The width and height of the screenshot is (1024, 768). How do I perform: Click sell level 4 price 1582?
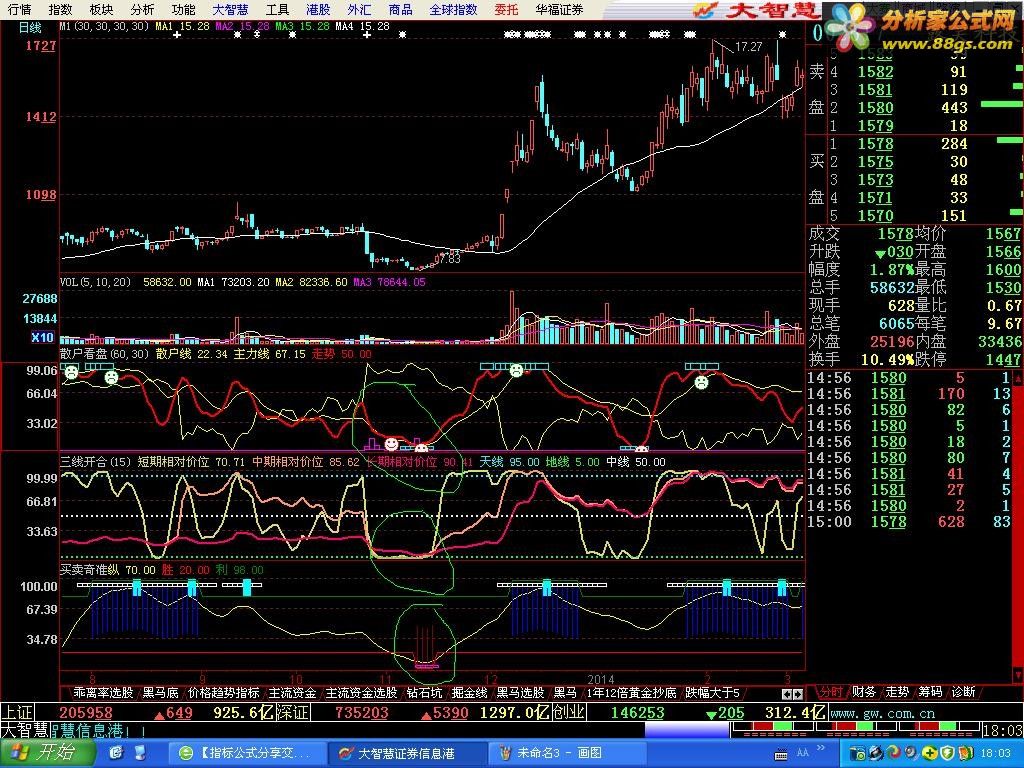(875, 72)
